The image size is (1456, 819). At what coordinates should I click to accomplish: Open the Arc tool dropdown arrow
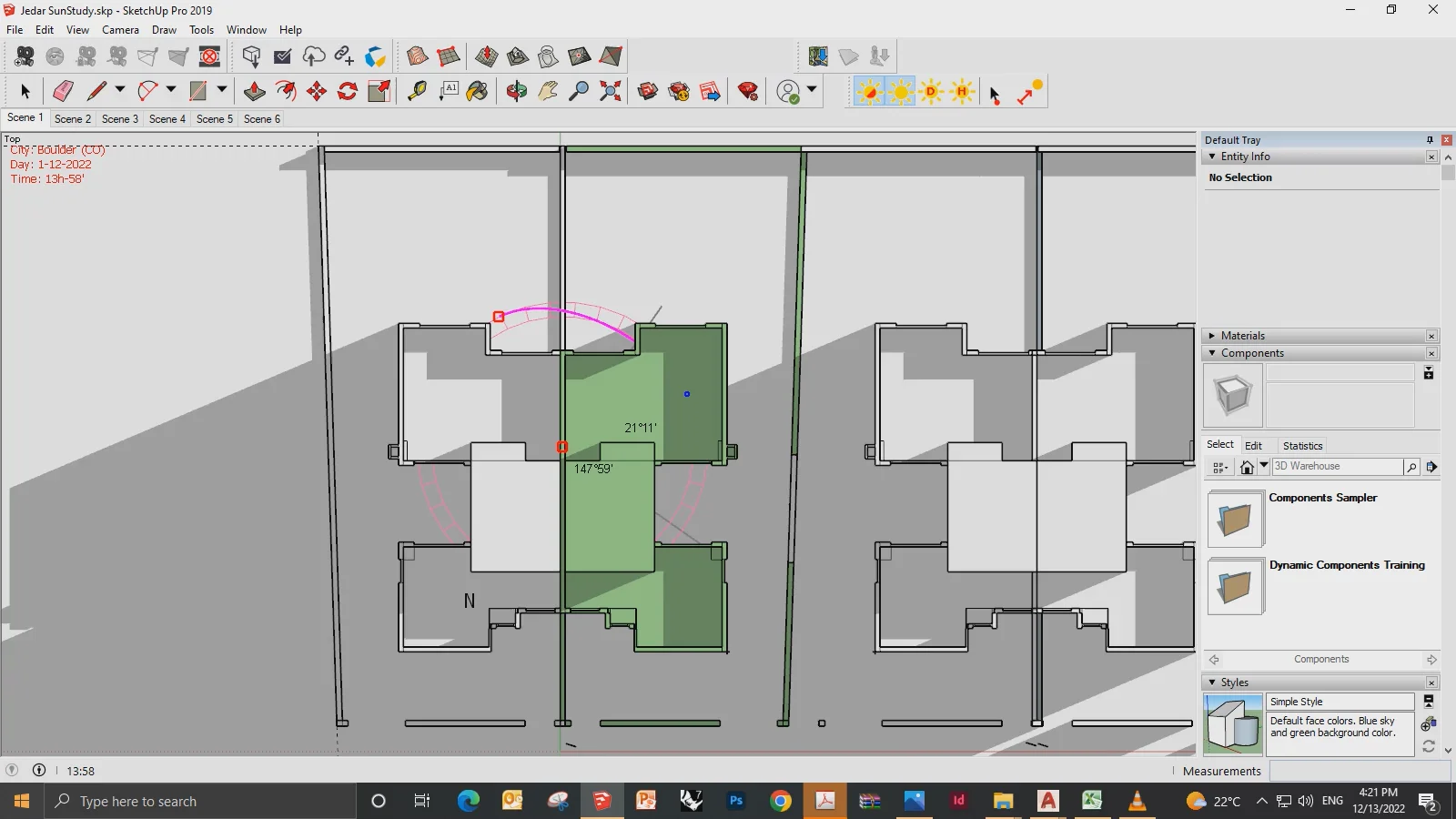pyautogui.click(x=170, y=89)
